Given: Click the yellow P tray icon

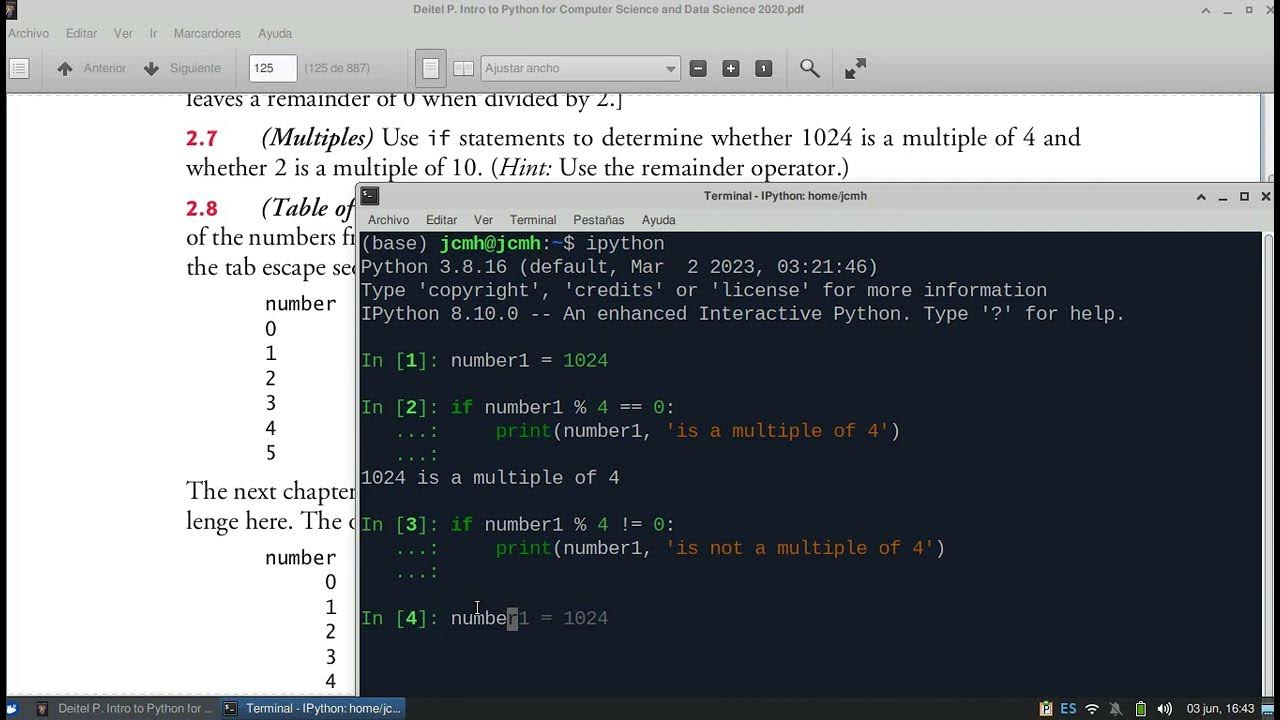Looking at the screenshot, I should pyautogui.click(x=1046, y=708).
